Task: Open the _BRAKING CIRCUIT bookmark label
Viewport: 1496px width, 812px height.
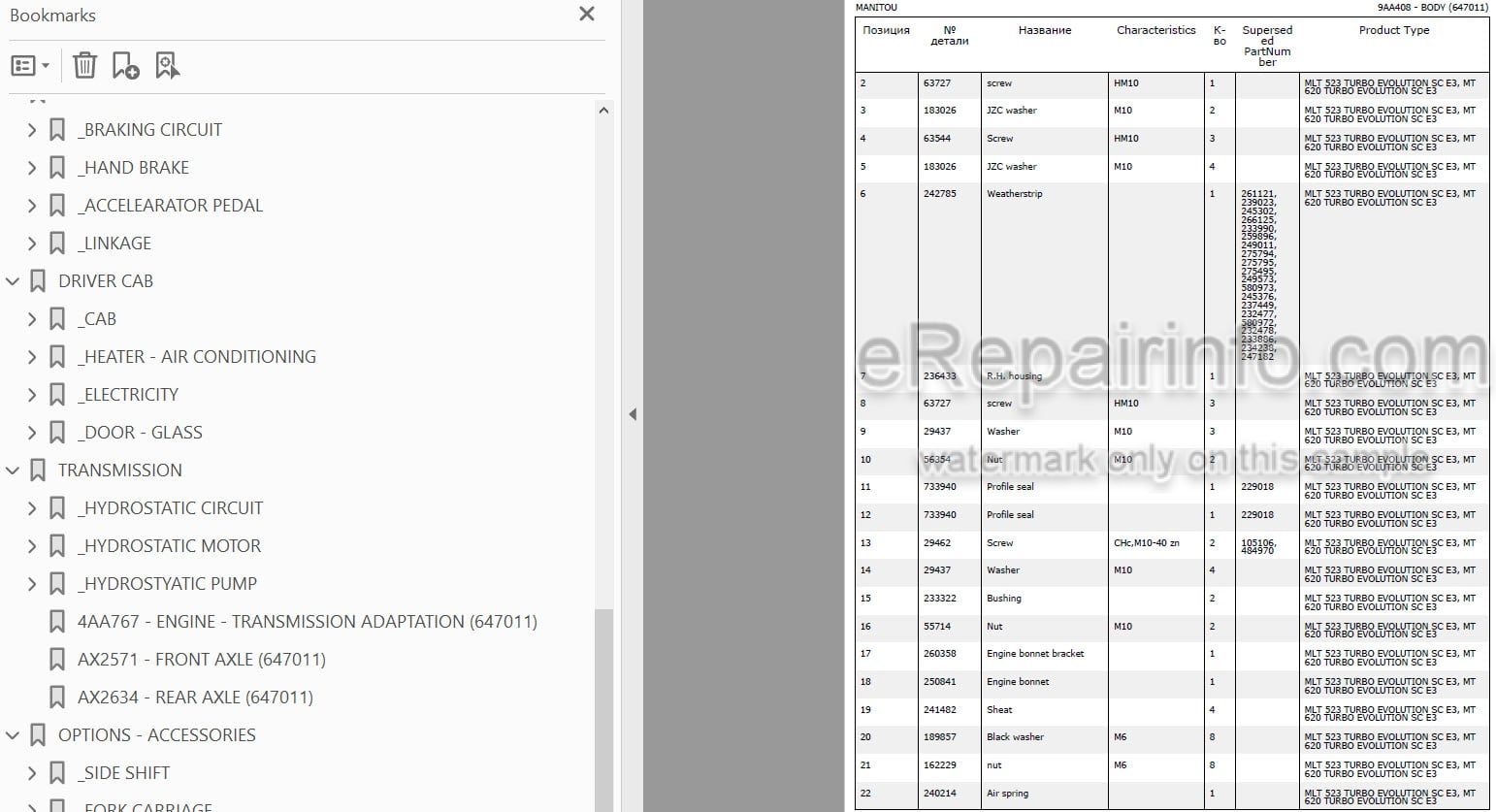Action: [149, 129]
